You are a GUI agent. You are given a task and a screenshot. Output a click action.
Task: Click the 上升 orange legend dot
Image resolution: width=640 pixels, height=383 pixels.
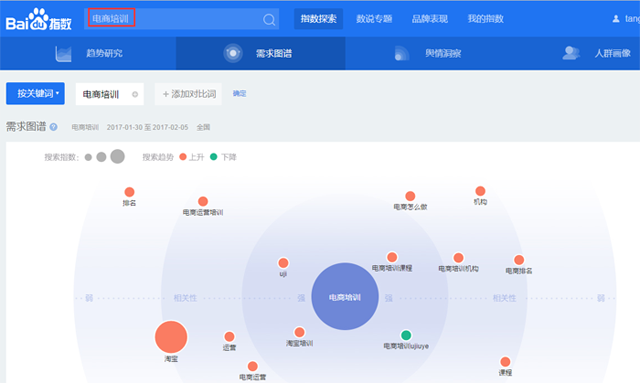[x=183, y=157]
